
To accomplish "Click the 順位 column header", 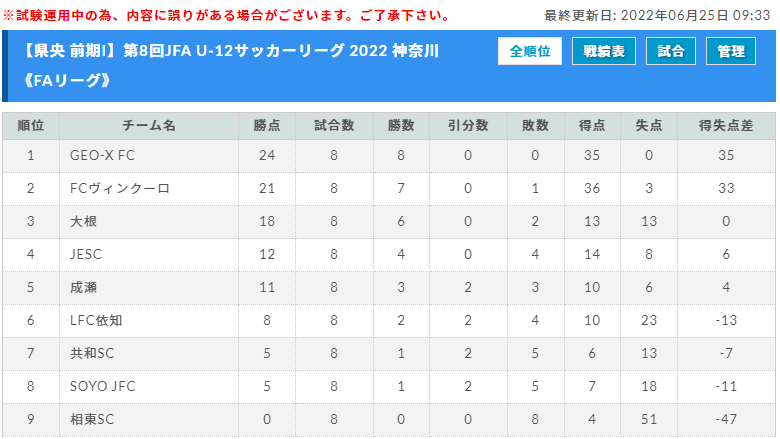I will pyautogui.click(x=31, y=126).
